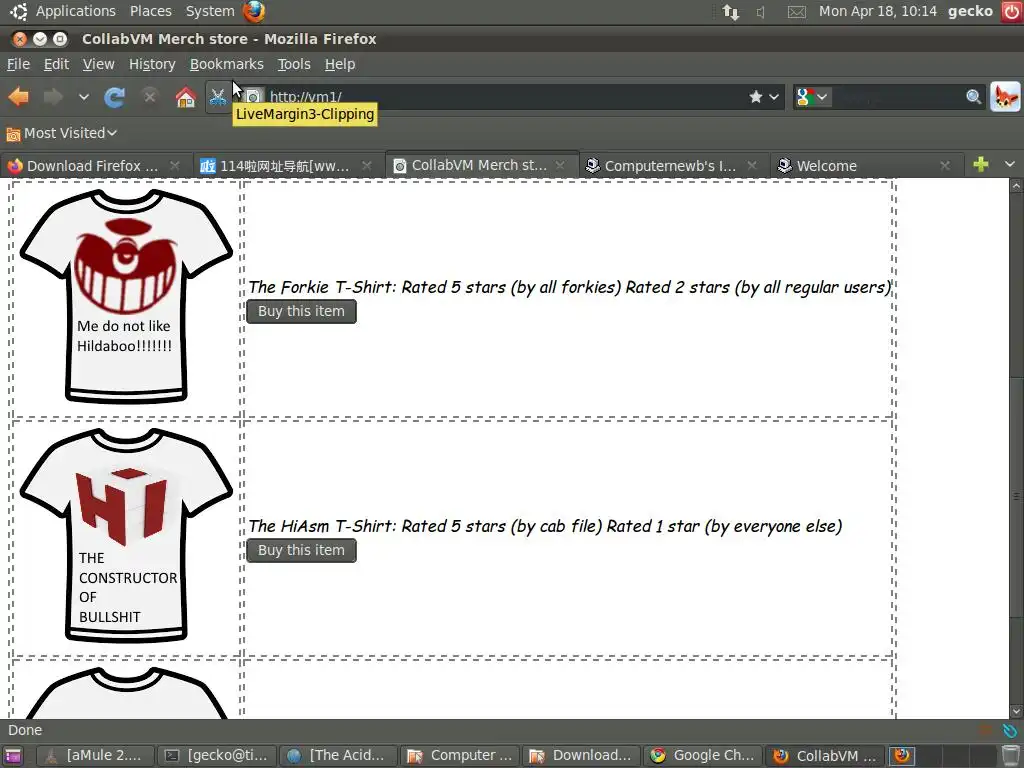
Task: Click the HiAsm T-Shirt rating text
Action: (545, 526)
